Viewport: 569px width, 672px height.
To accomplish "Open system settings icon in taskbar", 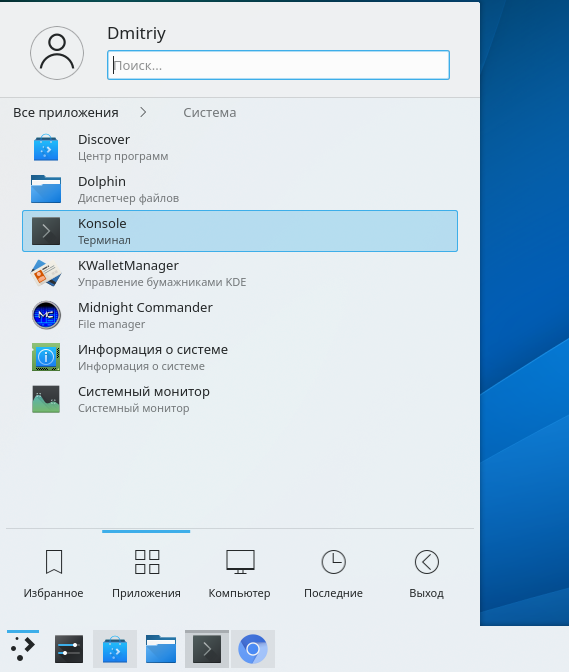I will point(69,649).
